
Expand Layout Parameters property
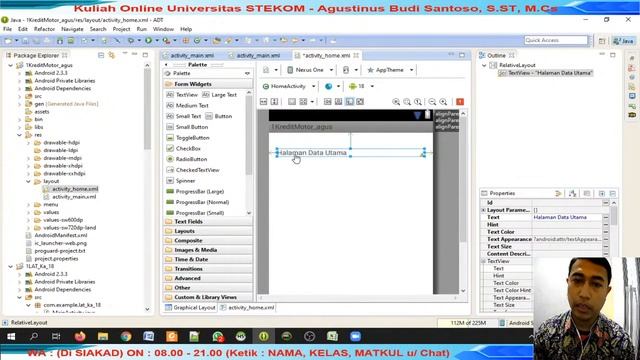(483, 210)
